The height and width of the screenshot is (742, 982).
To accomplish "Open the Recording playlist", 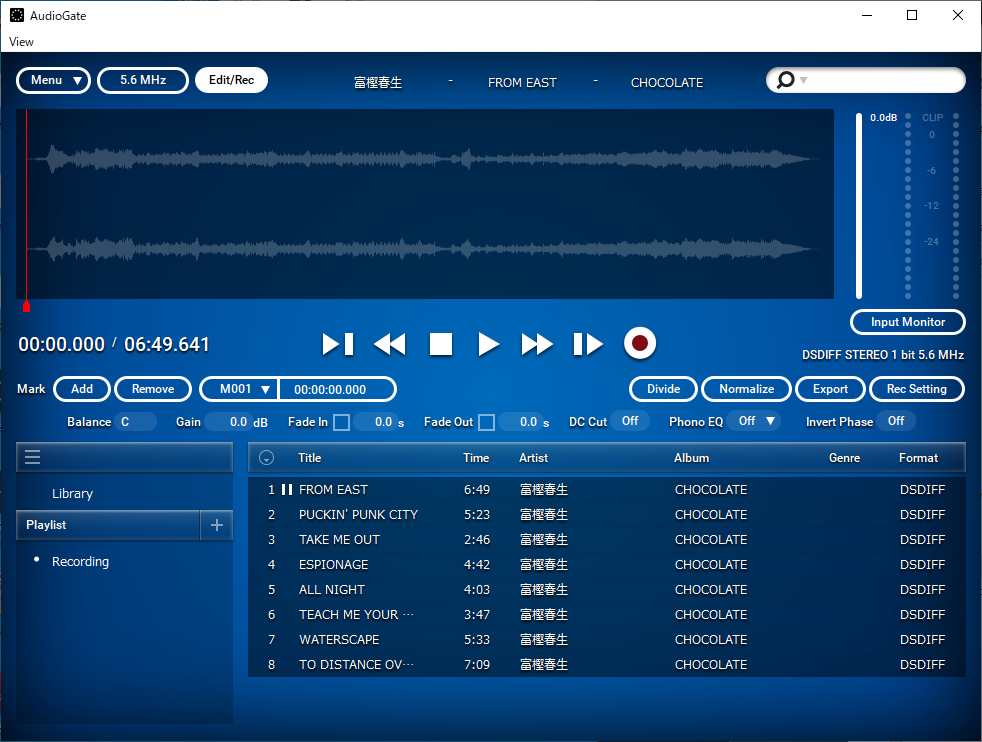I will [80, 562].
